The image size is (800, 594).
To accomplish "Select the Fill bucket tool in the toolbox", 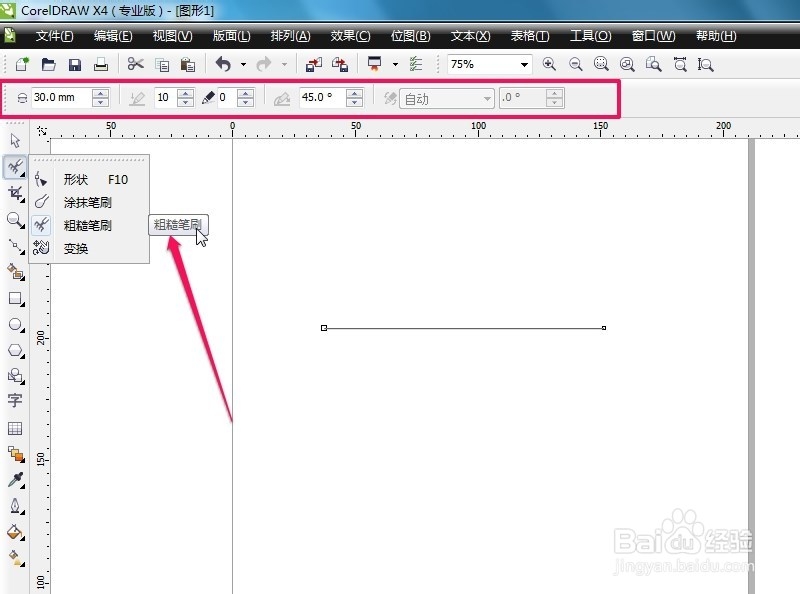I will [x=15, y=532].
